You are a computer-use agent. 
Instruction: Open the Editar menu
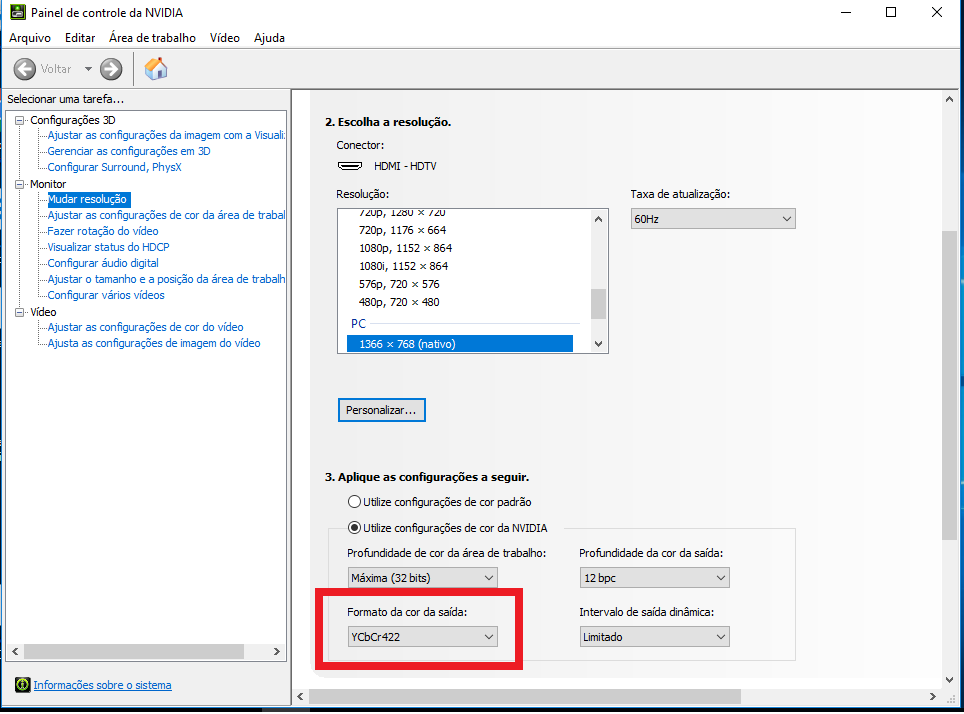point(80,38)
